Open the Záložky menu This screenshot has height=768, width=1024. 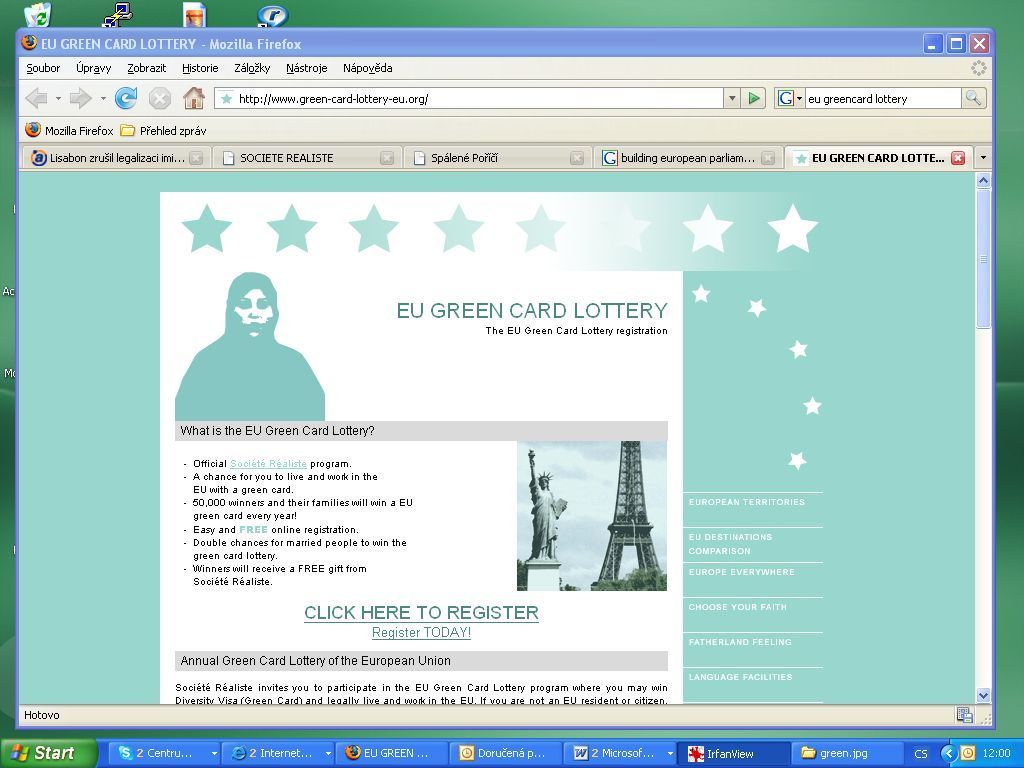252,68
